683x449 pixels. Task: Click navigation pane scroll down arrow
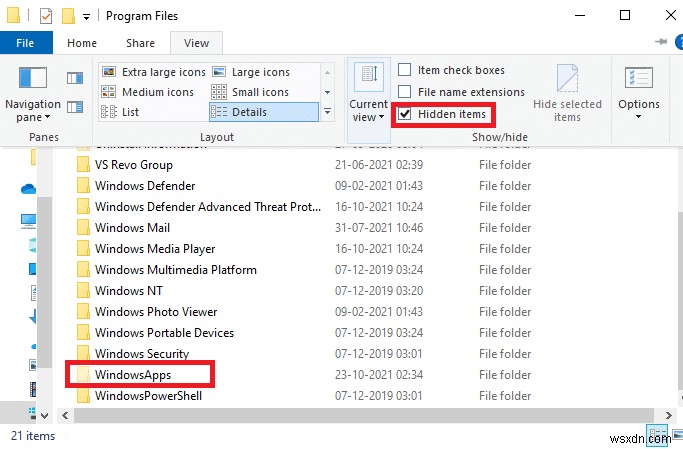(x=44, y=415)
